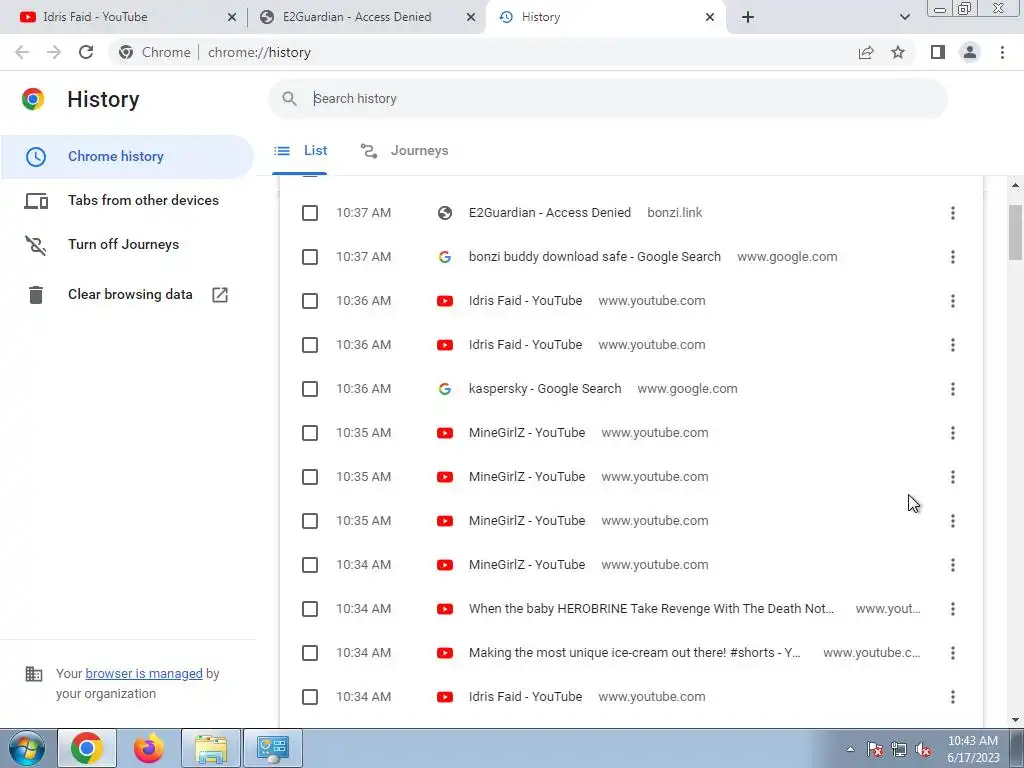Click the search magnifier icon in the history search

coord(289,99)
